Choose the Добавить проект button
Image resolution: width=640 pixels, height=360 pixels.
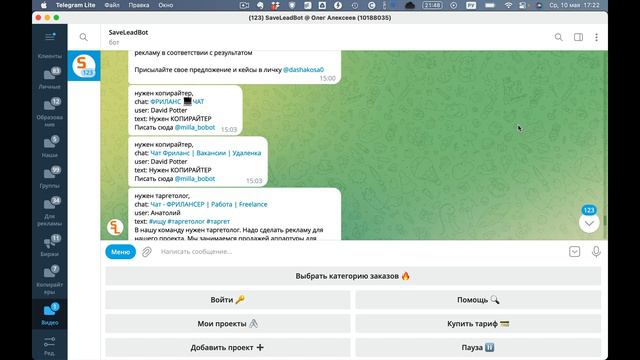pyautogui.click(x=228, y=347)
